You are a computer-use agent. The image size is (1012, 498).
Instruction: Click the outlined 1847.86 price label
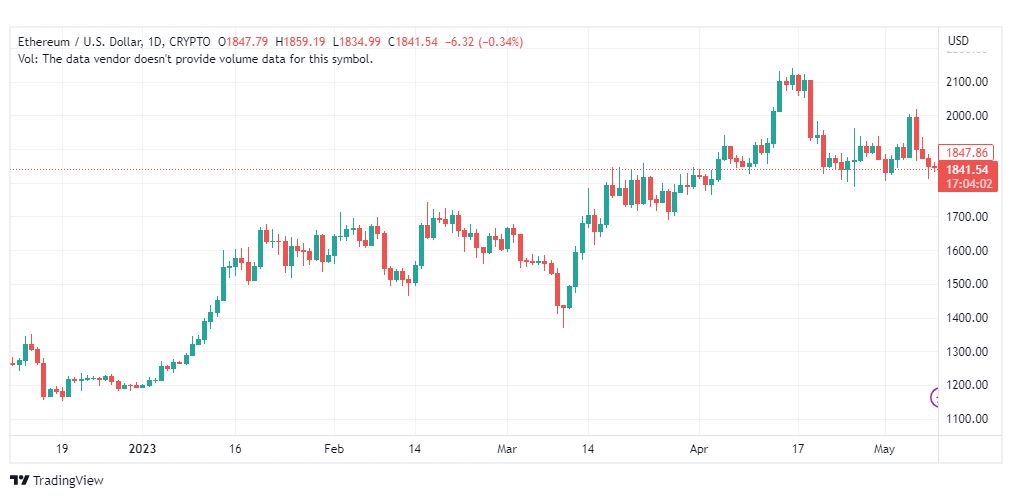tap(966, 153)
